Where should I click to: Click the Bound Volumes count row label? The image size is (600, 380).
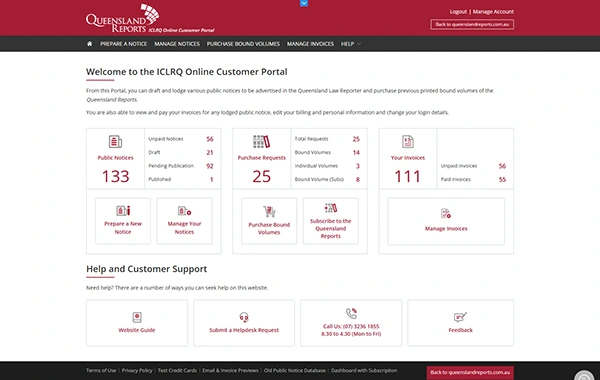click(313, 152)
